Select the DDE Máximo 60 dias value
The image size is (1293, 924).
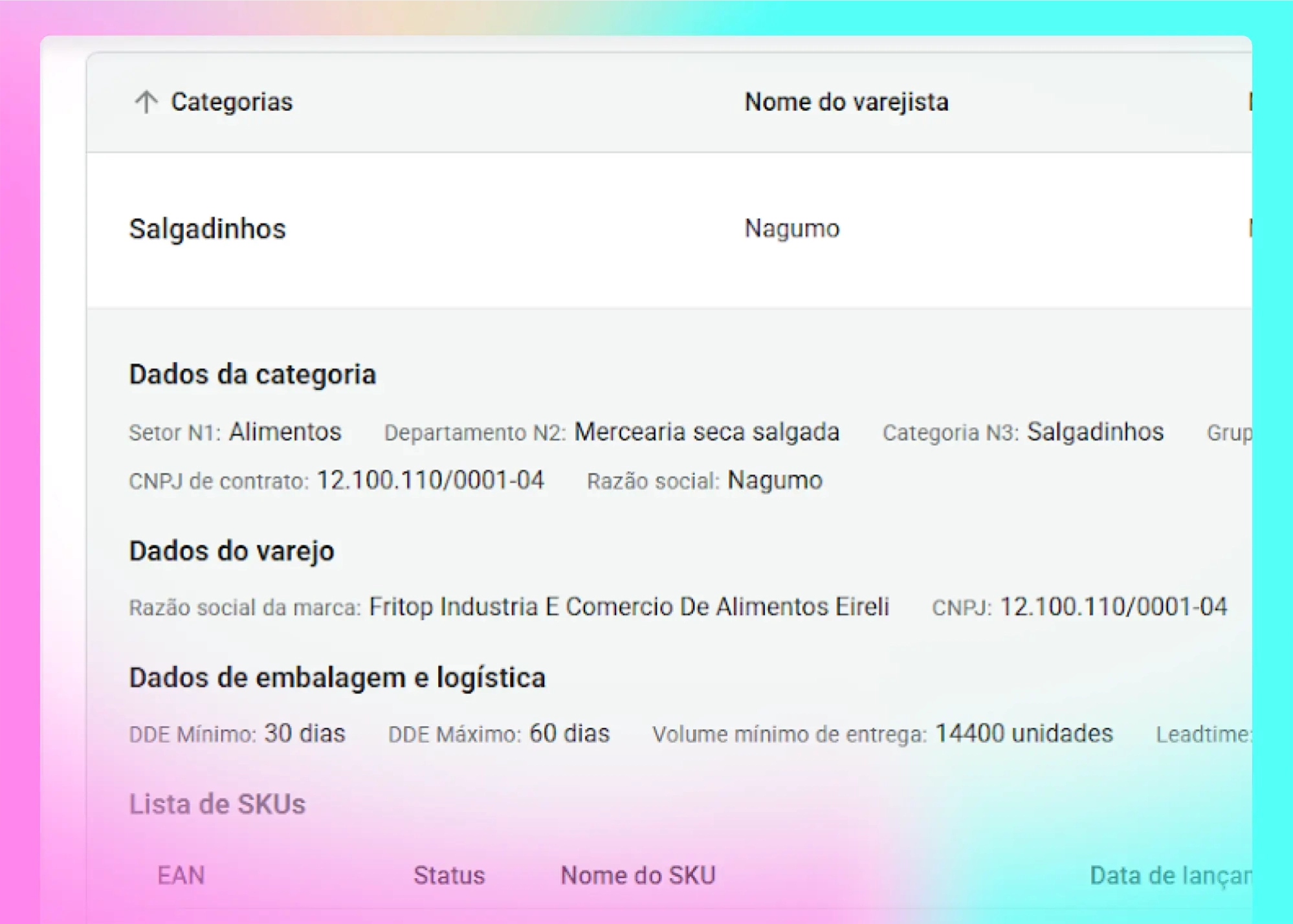[569, 733]
